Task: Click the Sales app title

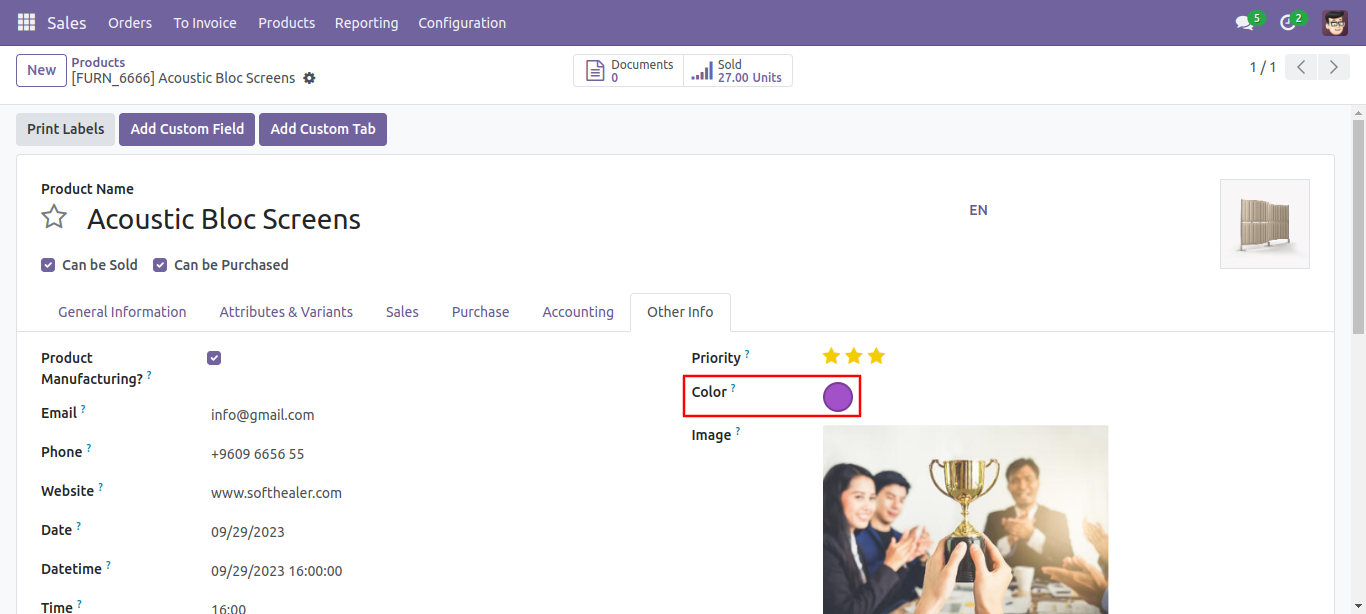Action: click(67, 22)
